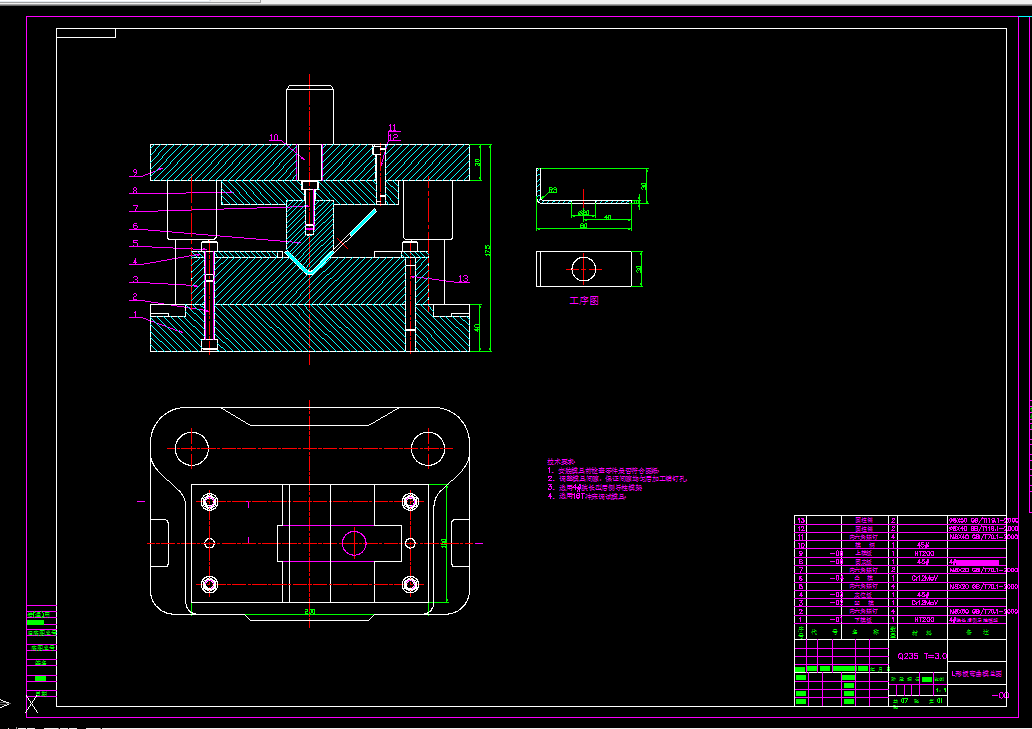Image resolution: width=1032 pixels, height=729 pixels.
Task: Select the 200 width dimension in plan view
Action: pyautogui.click(x=309, y=611)
